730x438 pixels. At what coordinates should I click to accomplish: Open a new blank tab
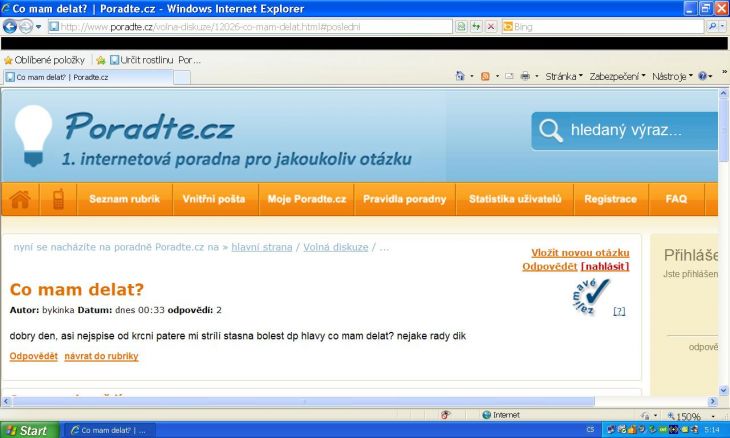click(x=182, y=77)
